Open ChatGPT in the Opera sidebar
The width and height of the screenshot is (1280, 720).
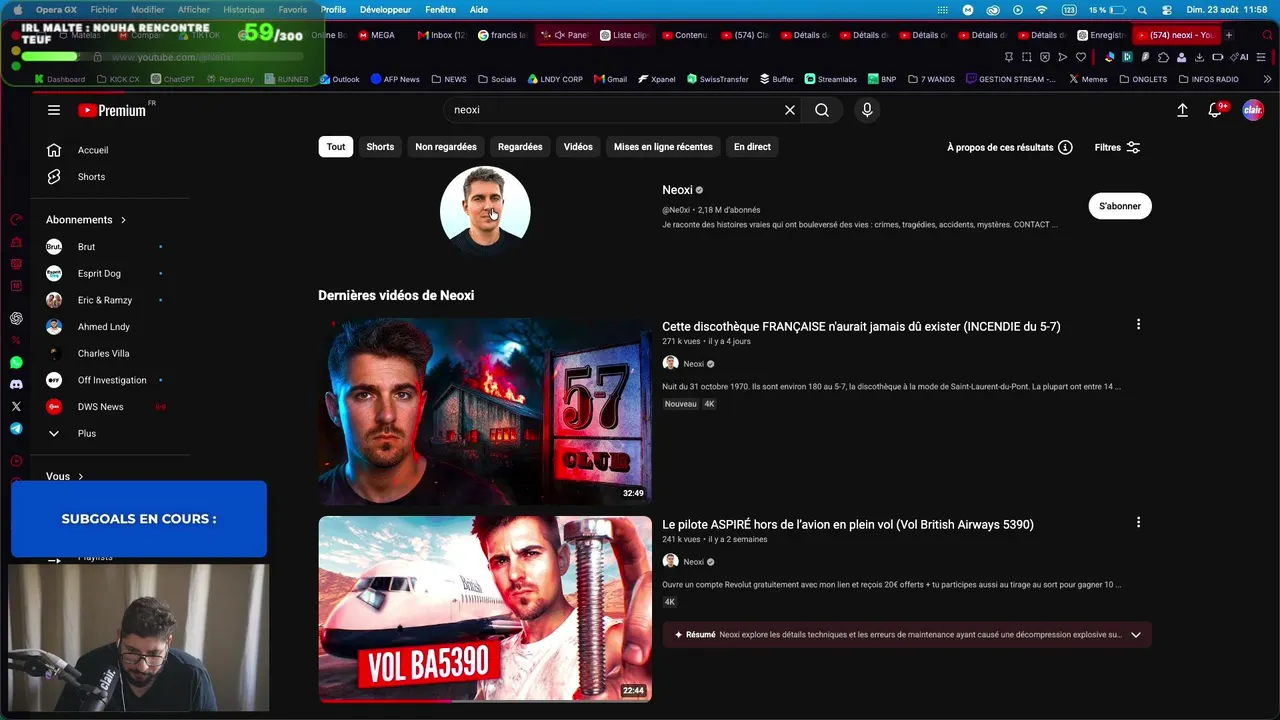point(16,318)
